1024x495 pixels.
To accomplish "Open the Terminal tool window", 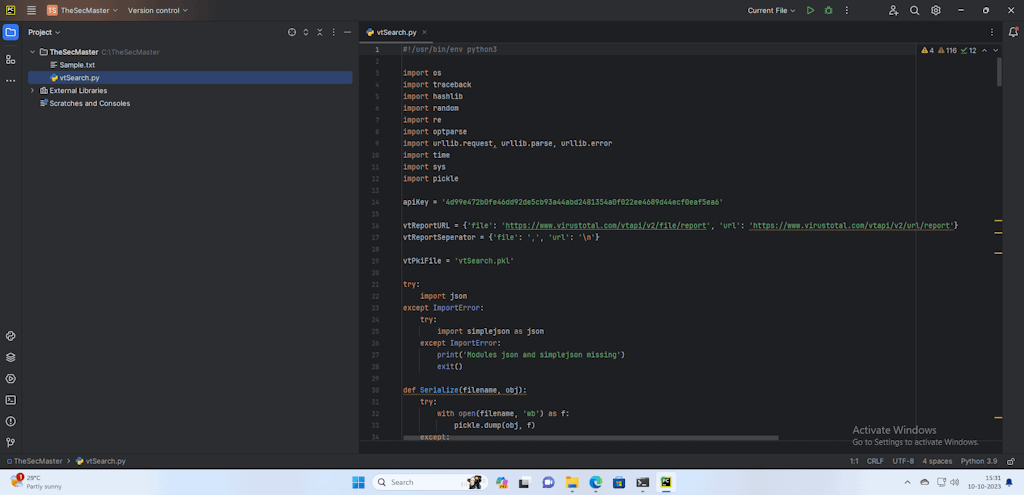I will (10, 400).
